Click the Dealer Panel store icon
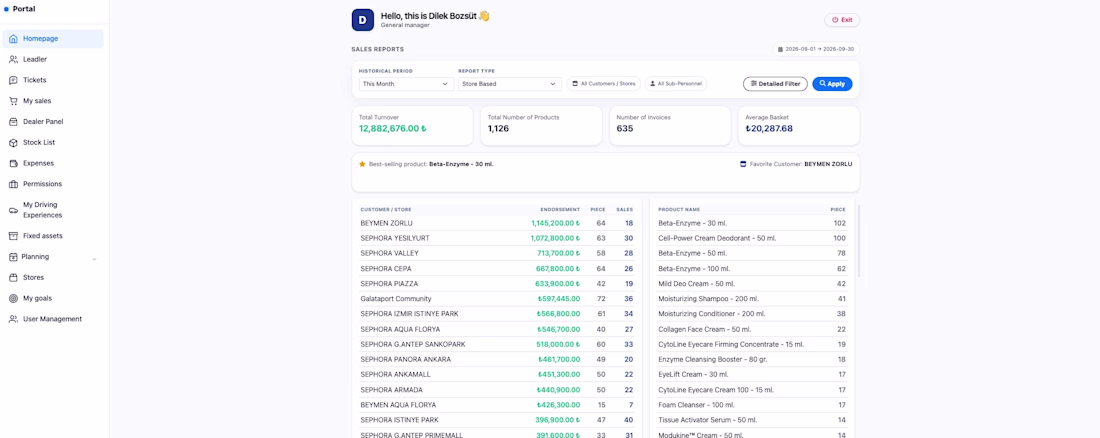The image size is (1100, 438). click(13, 121)
